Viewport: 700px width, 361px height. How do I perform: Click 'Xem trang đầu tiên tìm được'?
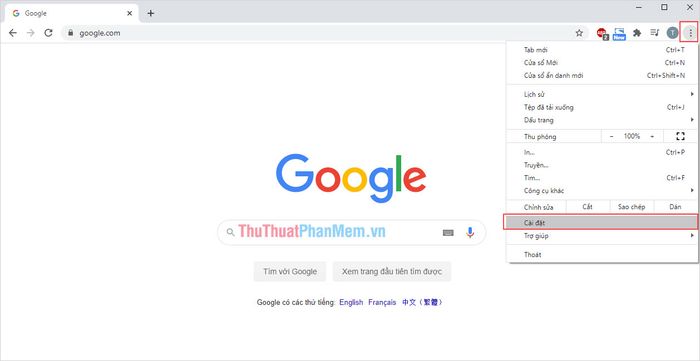click(392, 271)
